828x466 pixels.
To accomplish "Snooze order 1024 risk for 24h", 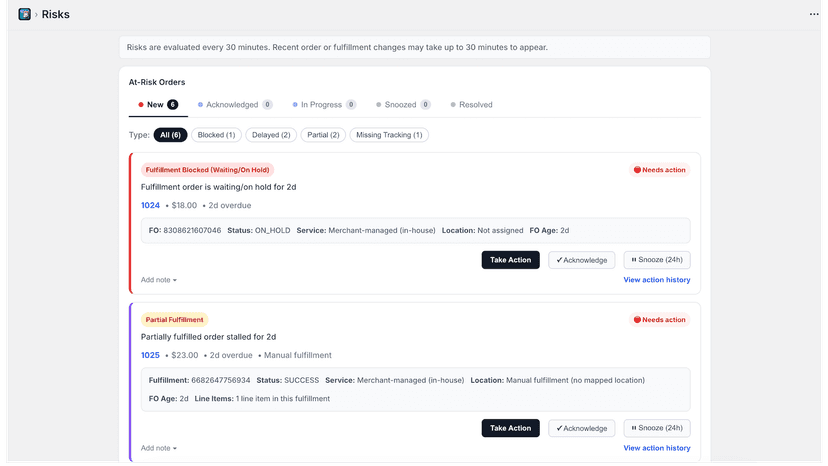I will click(657, 260).
